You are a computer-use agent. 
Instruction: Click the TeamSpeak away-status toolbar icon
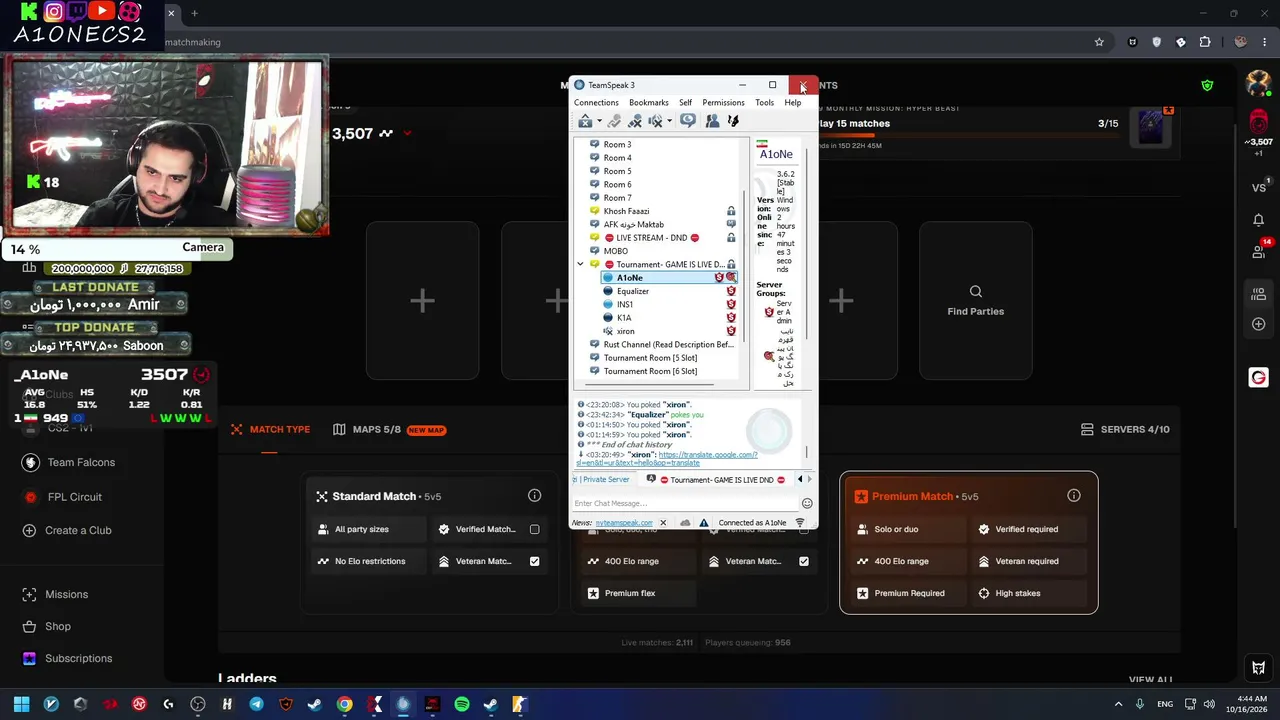[585, 121]
